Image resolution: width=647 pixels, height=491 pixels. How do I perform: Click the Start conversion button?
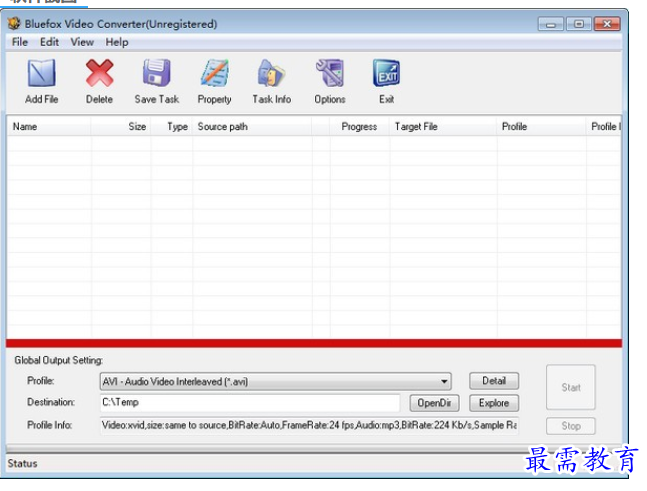571,387
